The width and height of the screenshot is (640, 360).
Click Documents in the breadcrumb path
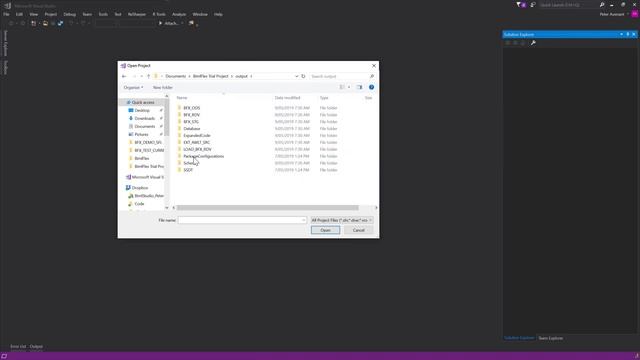[x=176, y=76]
